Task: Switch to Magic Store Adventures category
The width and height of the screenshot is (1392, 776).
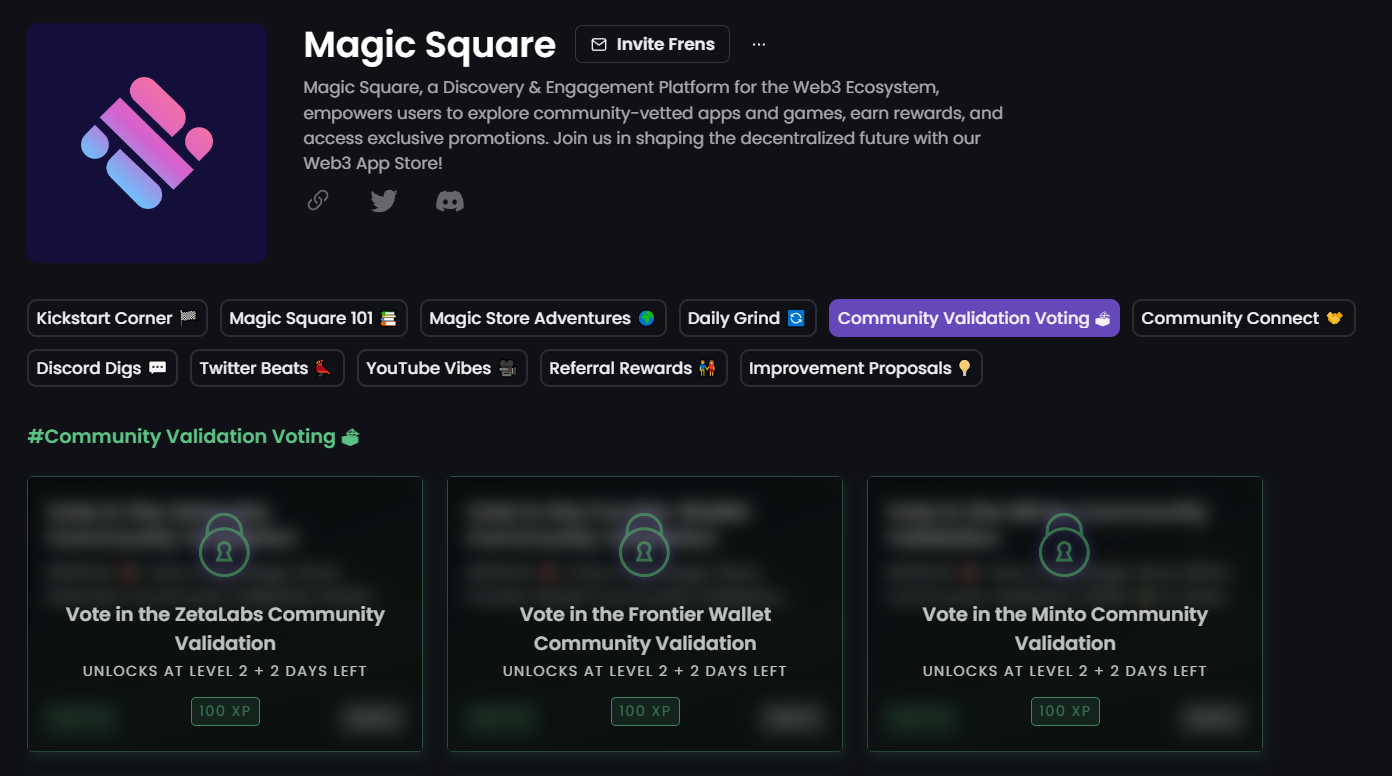Action: tap(543, 318)
